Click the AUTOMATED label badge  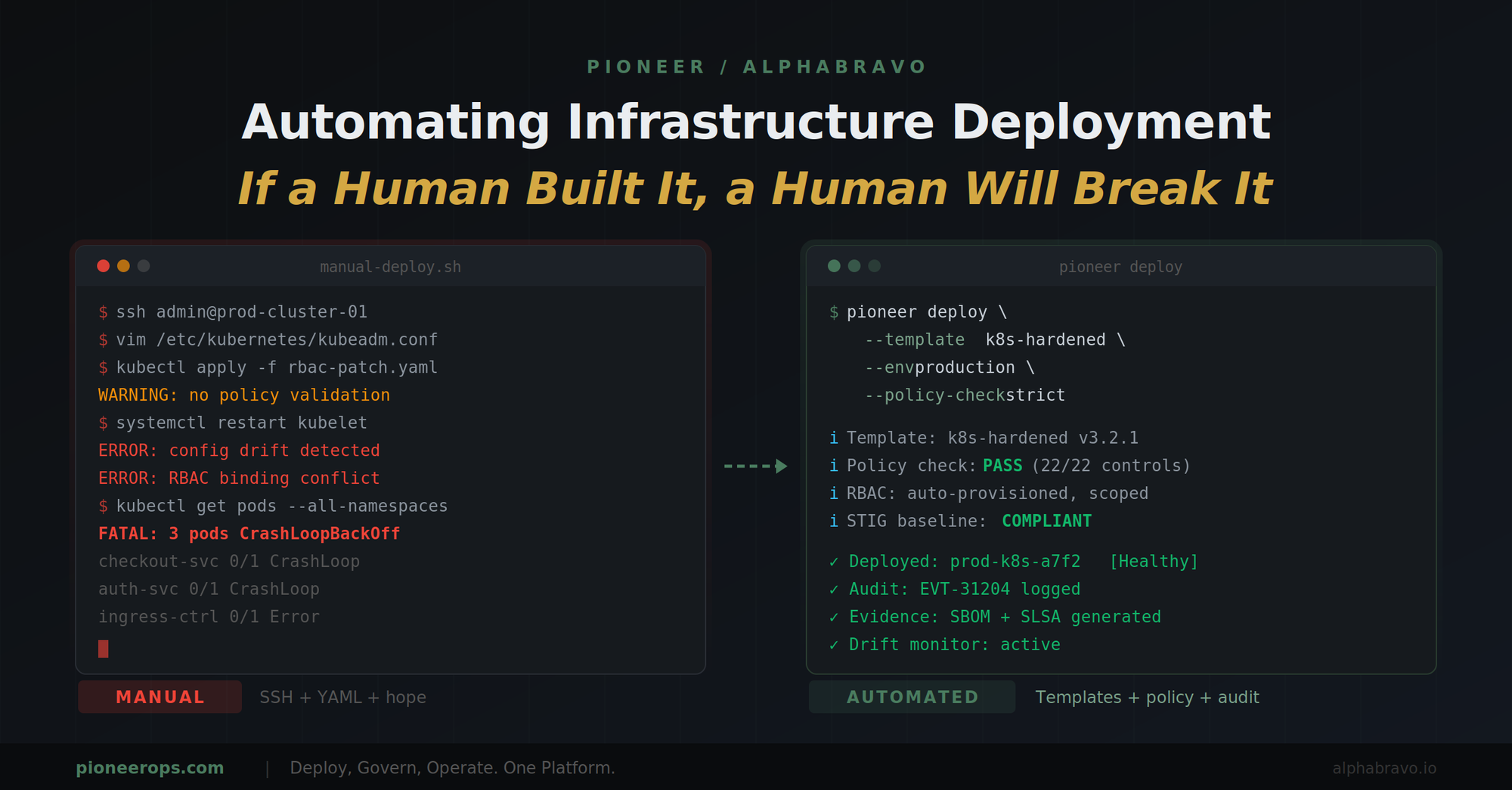point(912,697)
